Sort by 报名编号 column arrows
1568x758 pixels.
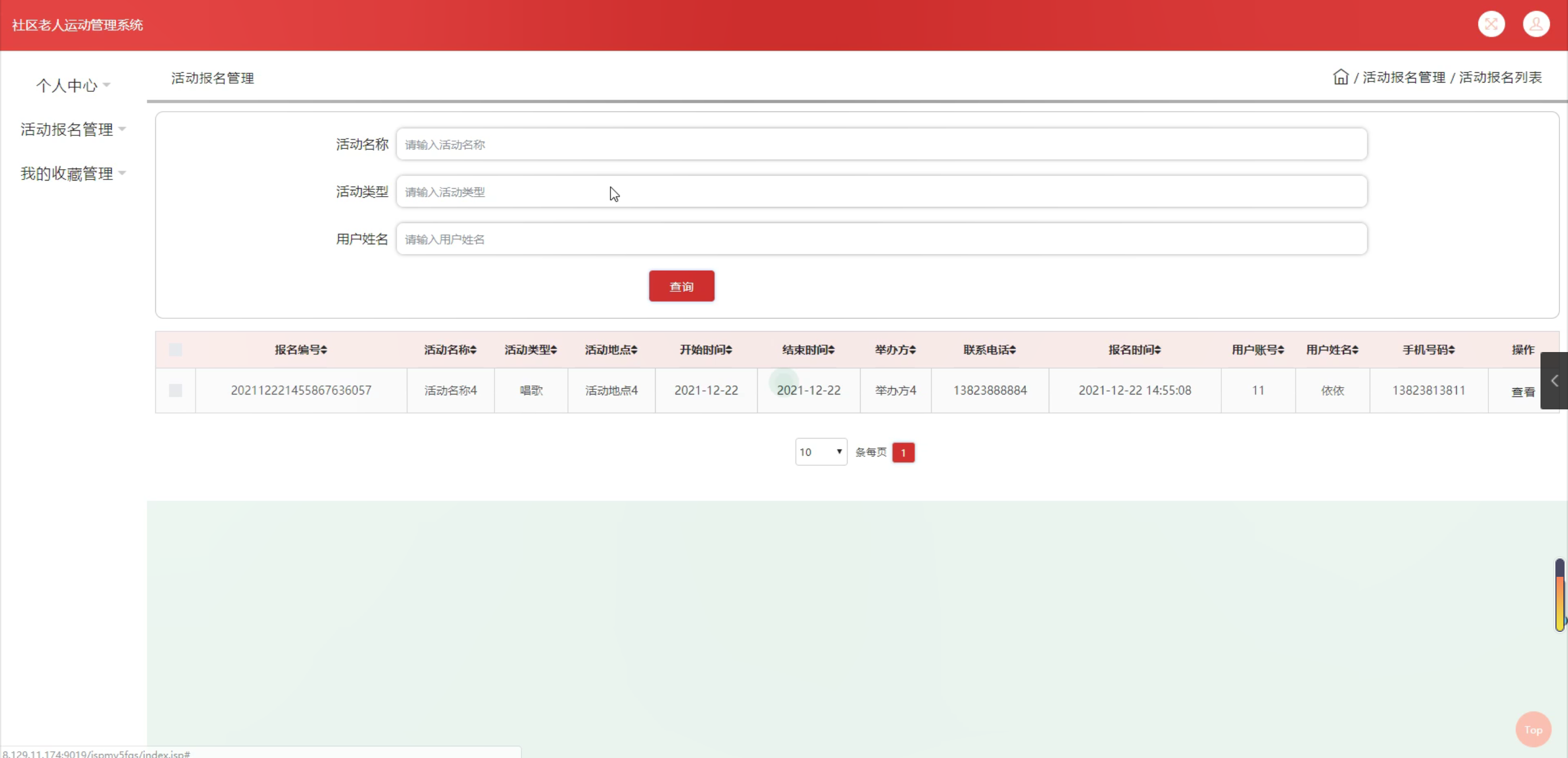(324, 350)
